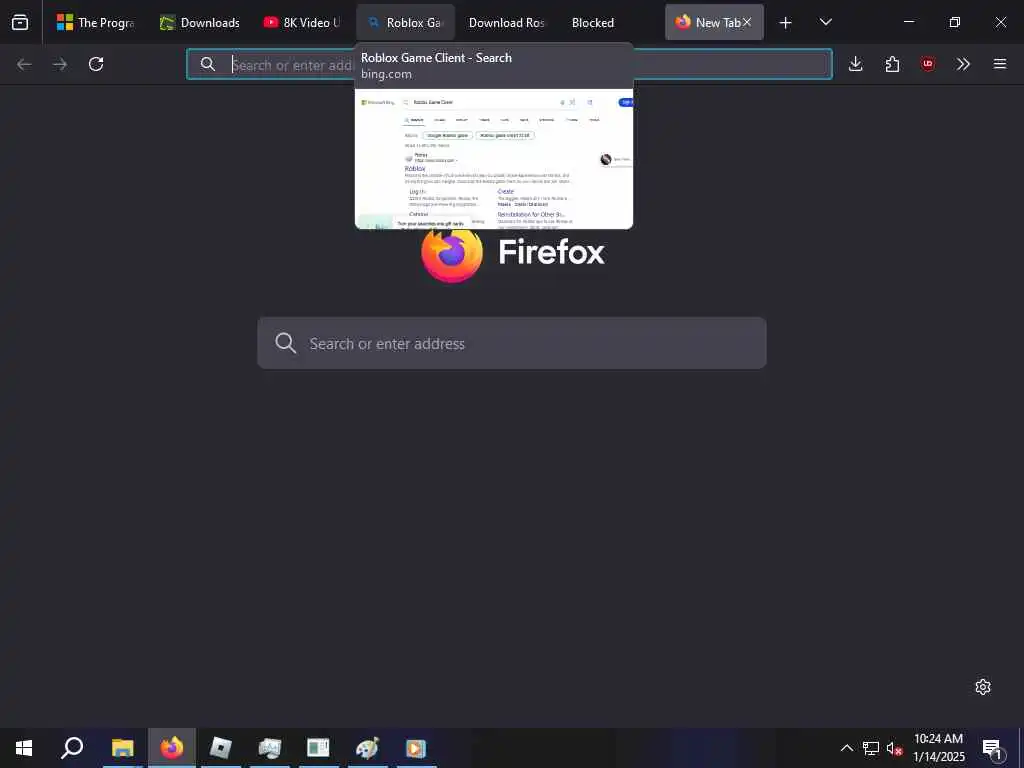Open network status tray icon
The height and width of the screenshot is (768, 1024).
pyautogui.click(x=871, y=748)
